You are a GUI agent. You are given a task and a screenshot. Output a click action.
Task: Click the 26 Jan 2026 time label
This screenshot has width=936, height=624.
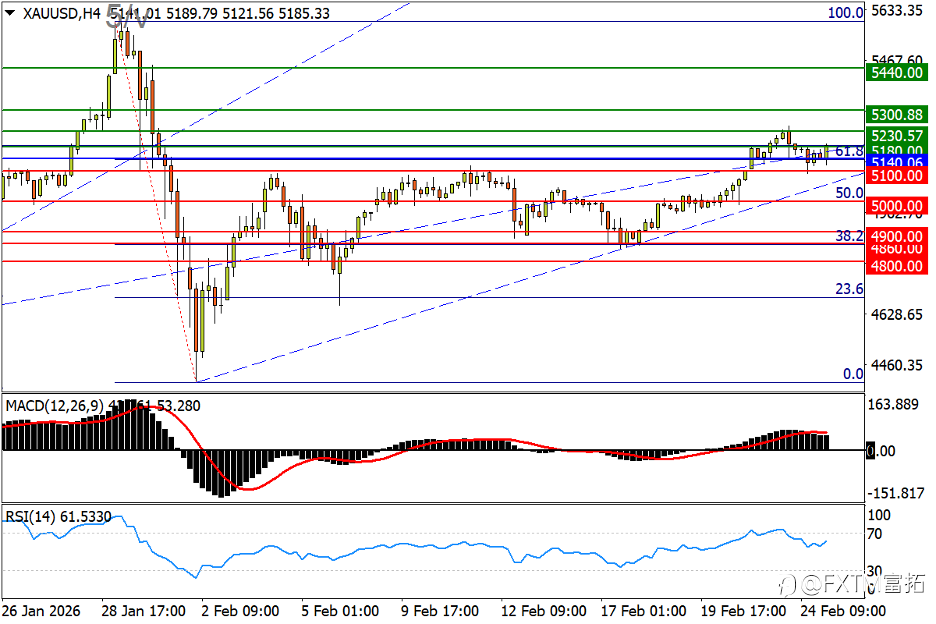[41, 611]
